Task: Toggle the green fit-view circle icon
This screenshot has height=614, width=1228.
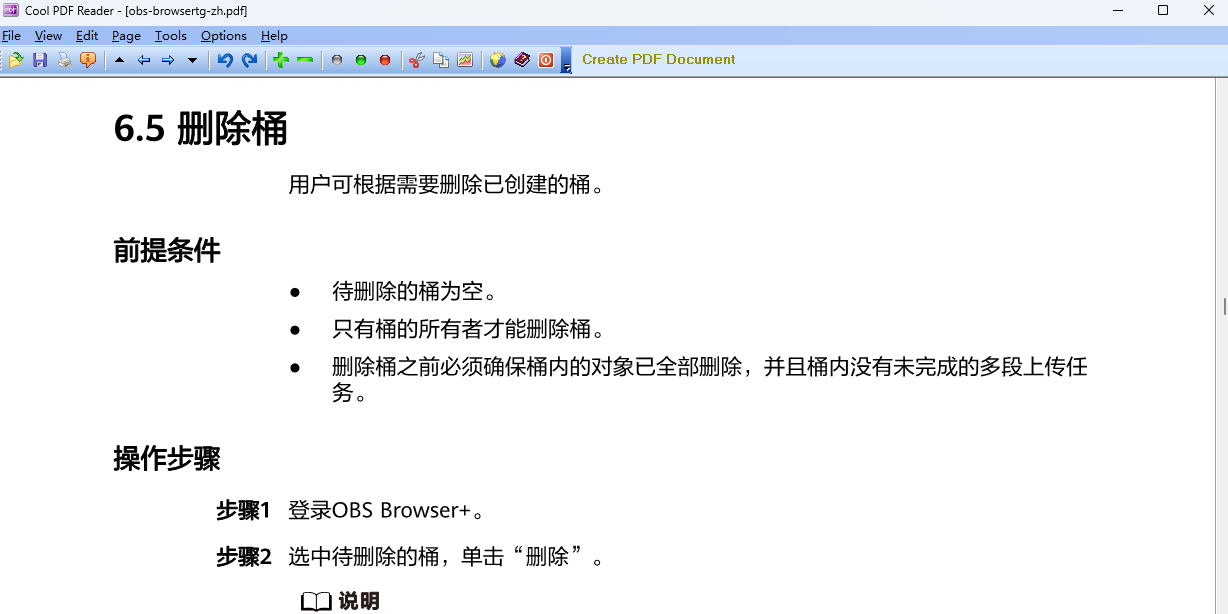Action: pyautogui.click(x=360, y=60)
